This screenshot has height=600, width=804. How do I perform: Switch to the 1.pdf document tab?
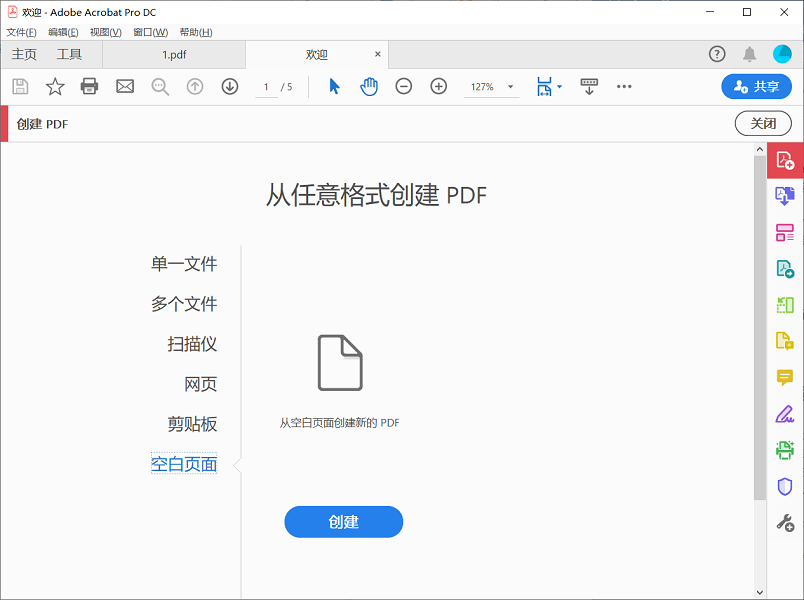tap(174, 54)
